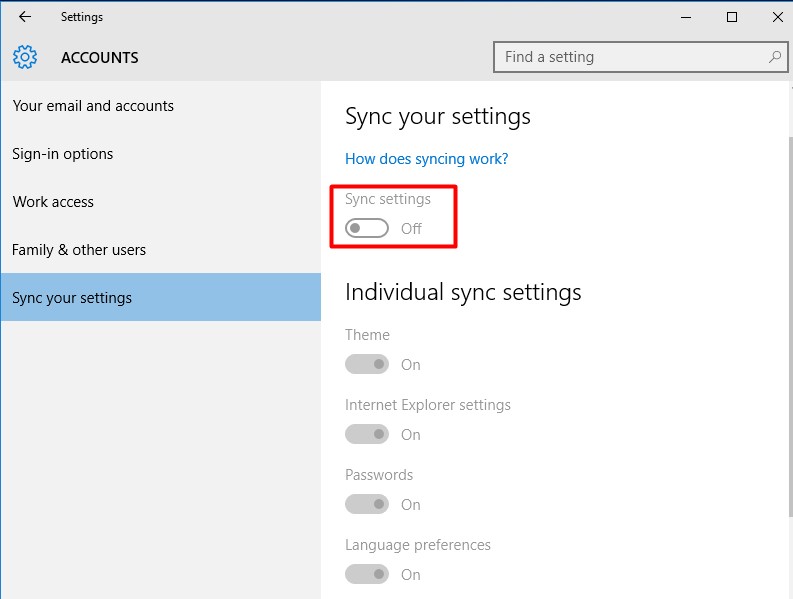Toggle the Language preferences switch
The width and height of the screenshot is (793, 599).
pyautogui.click(x=367, y=575)
